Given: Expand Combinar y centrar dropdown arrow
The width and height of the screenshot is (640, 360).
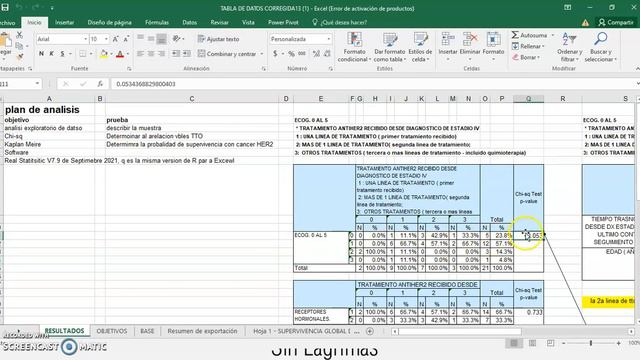Looking at the screenshot, I should click(262, 54).
